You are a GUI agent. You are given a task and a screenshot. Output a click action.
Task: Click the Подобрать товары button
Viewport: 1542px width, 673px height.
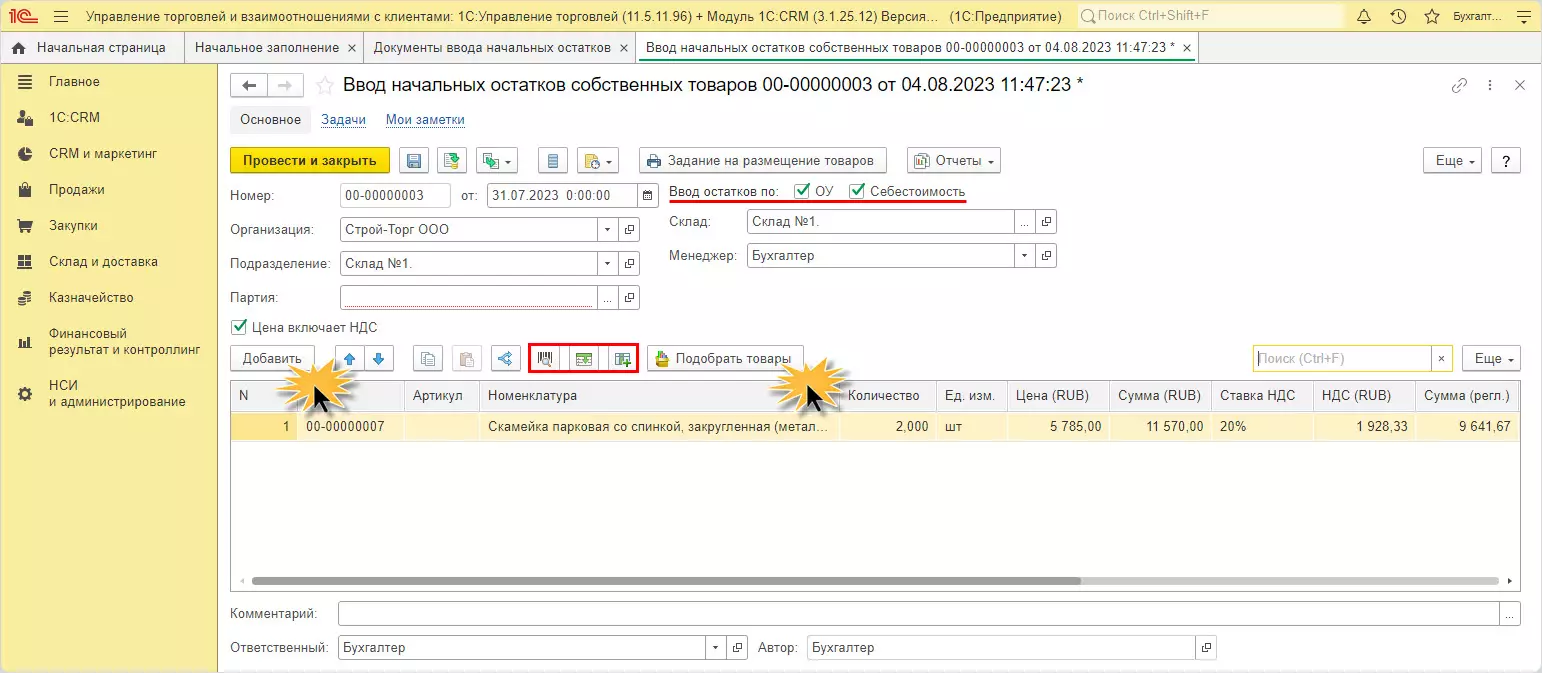[725, 359]
